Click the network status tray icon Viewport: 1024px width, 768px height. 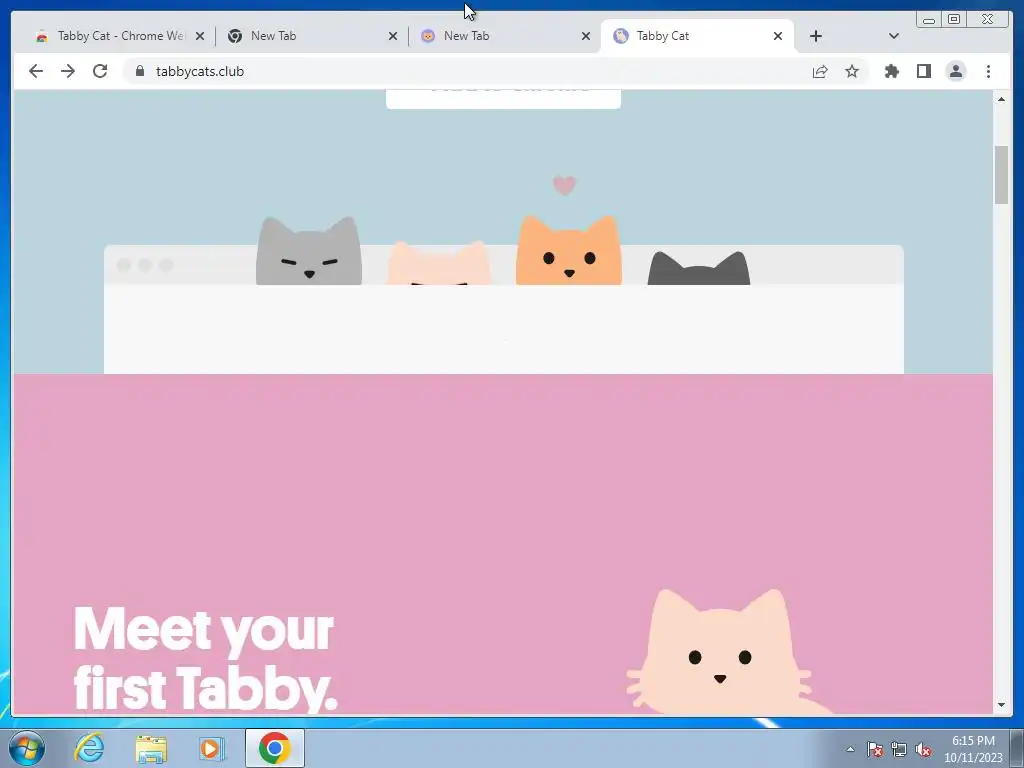pyautogui.click(x=899, y=749)
